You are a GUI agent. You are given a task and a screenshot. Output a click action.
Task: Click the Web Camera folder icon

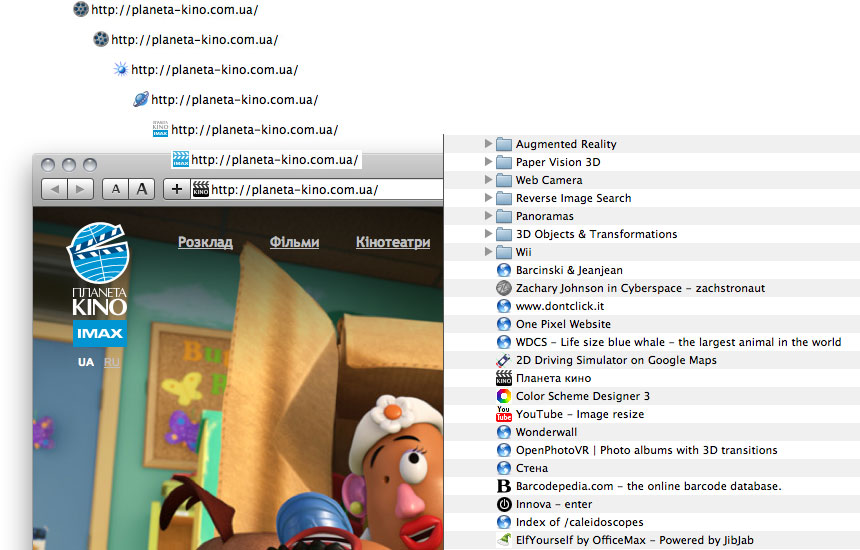click(503, 180)
